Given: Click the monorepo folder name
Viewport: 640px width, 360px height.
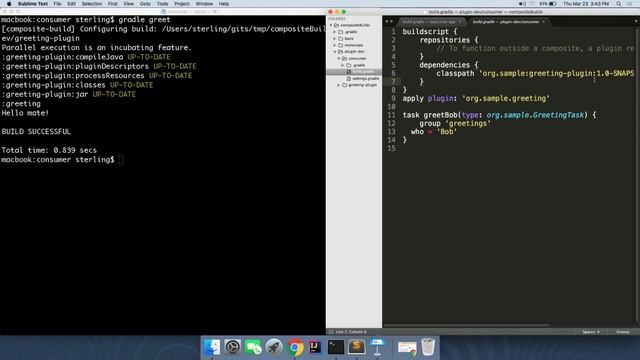Looking at the screenshot, I should point(353,45).
